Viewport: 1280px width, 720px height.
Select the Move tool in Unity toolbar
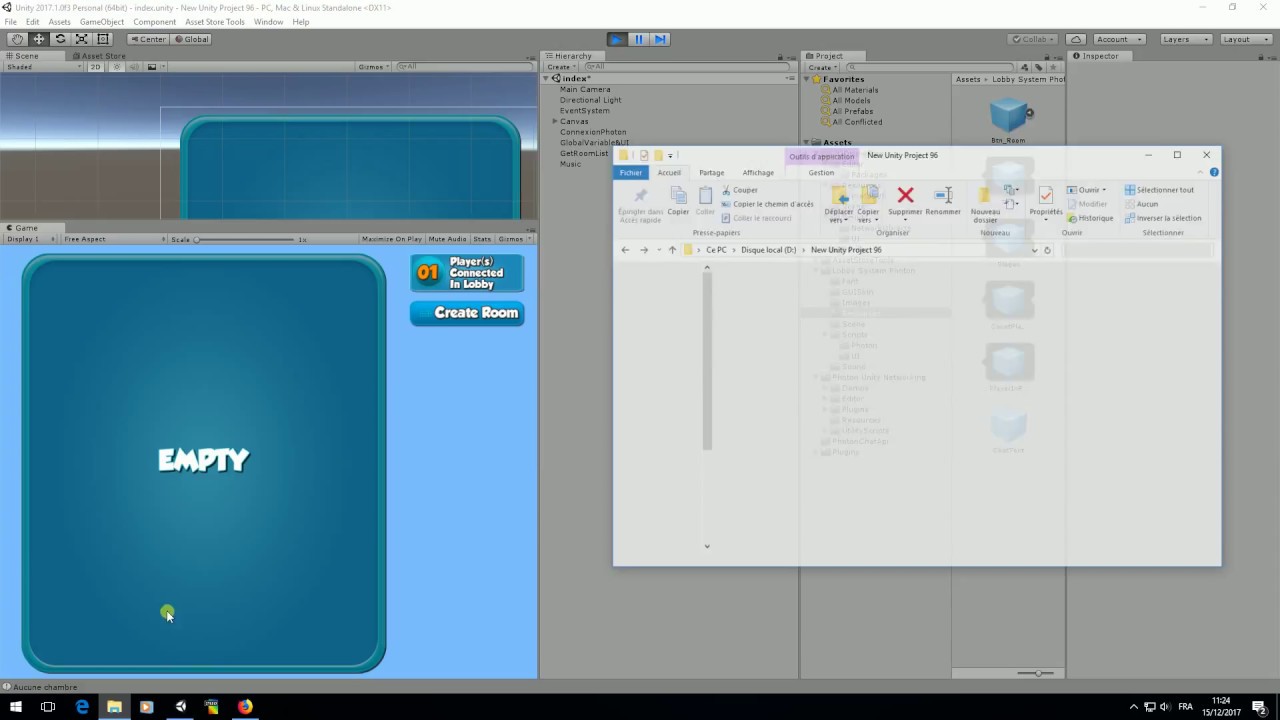[39, 39]
